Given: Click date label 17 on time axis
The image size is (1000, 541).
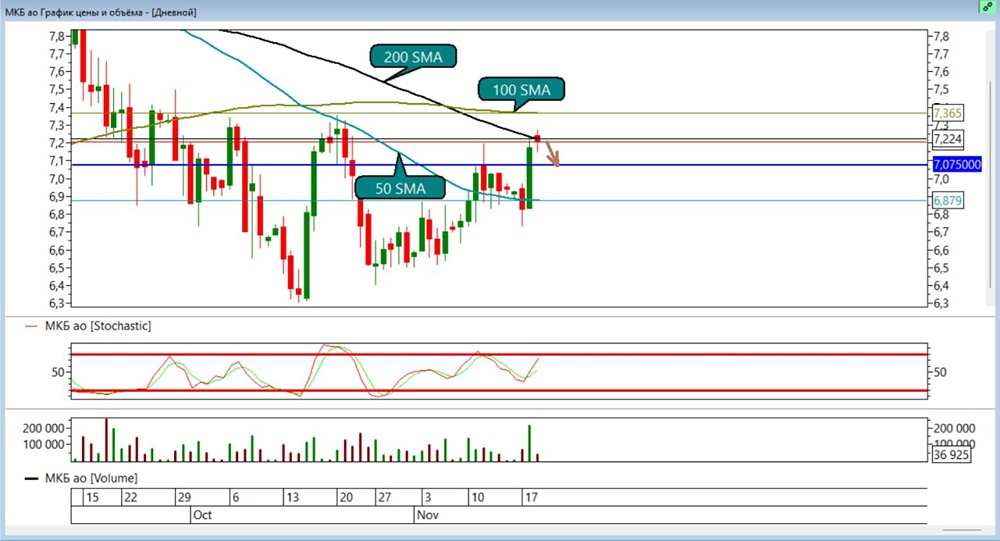Looking at the screenshot, I should [531, 497].
